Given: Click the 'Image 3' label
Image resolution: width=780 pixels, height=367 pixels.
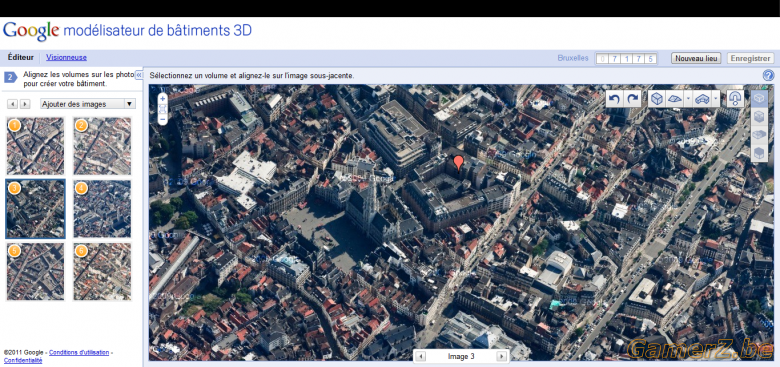Looking at the screenshot, I should pos(461,357).
